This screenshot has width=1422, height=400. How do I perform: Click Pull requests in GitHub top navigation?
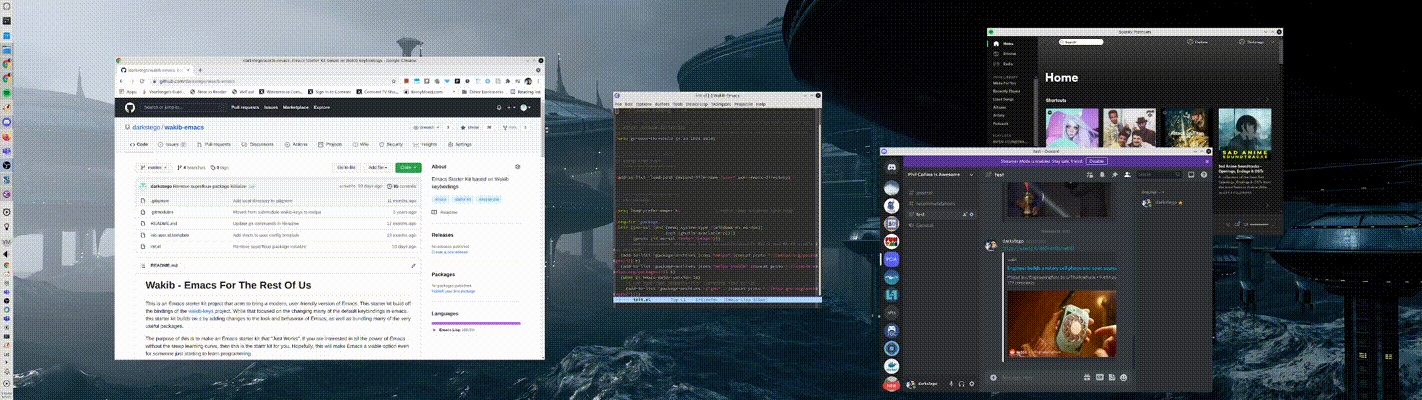[245, 107]
